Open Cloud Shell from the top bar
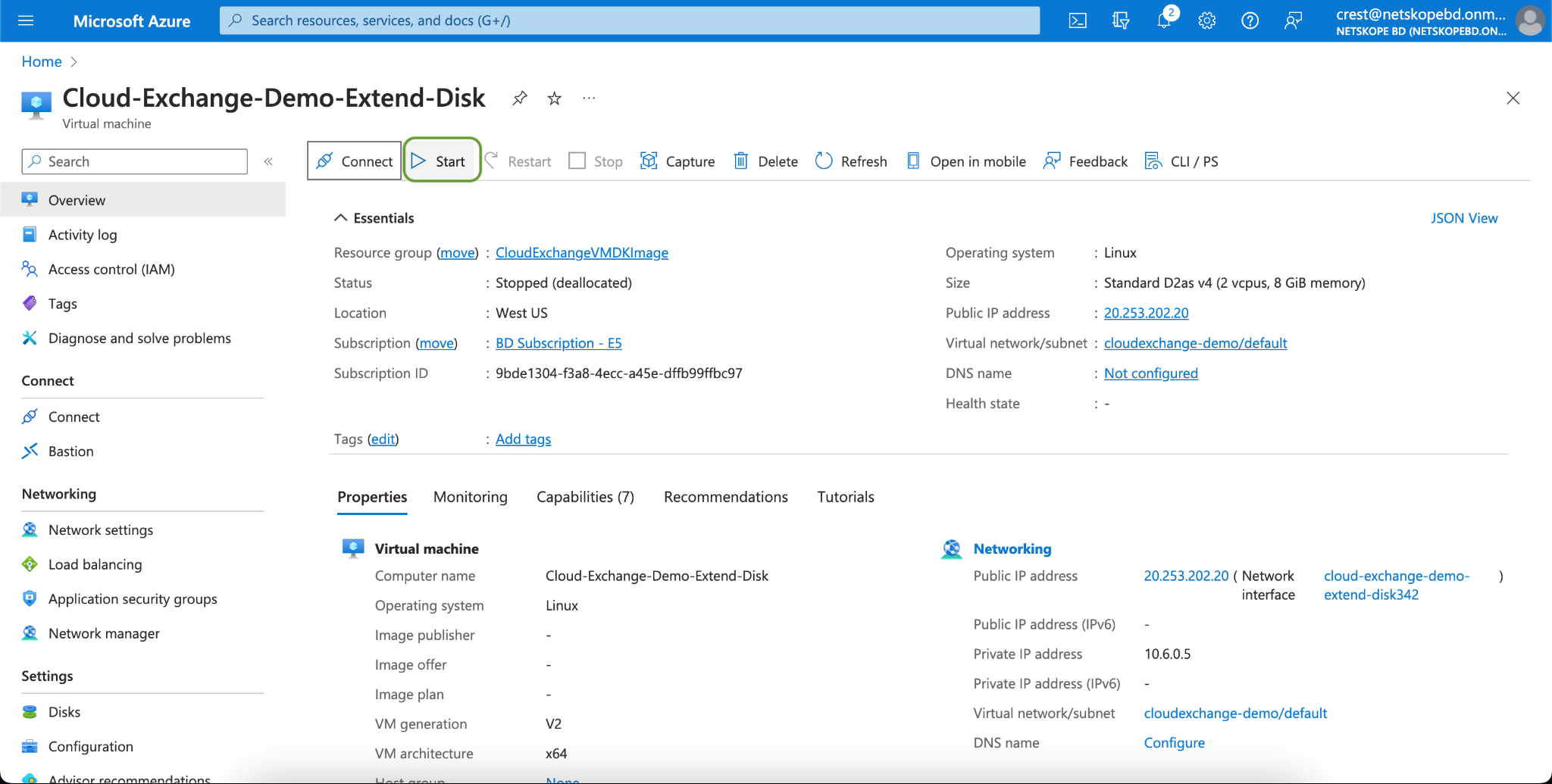 coord(1077,20)
